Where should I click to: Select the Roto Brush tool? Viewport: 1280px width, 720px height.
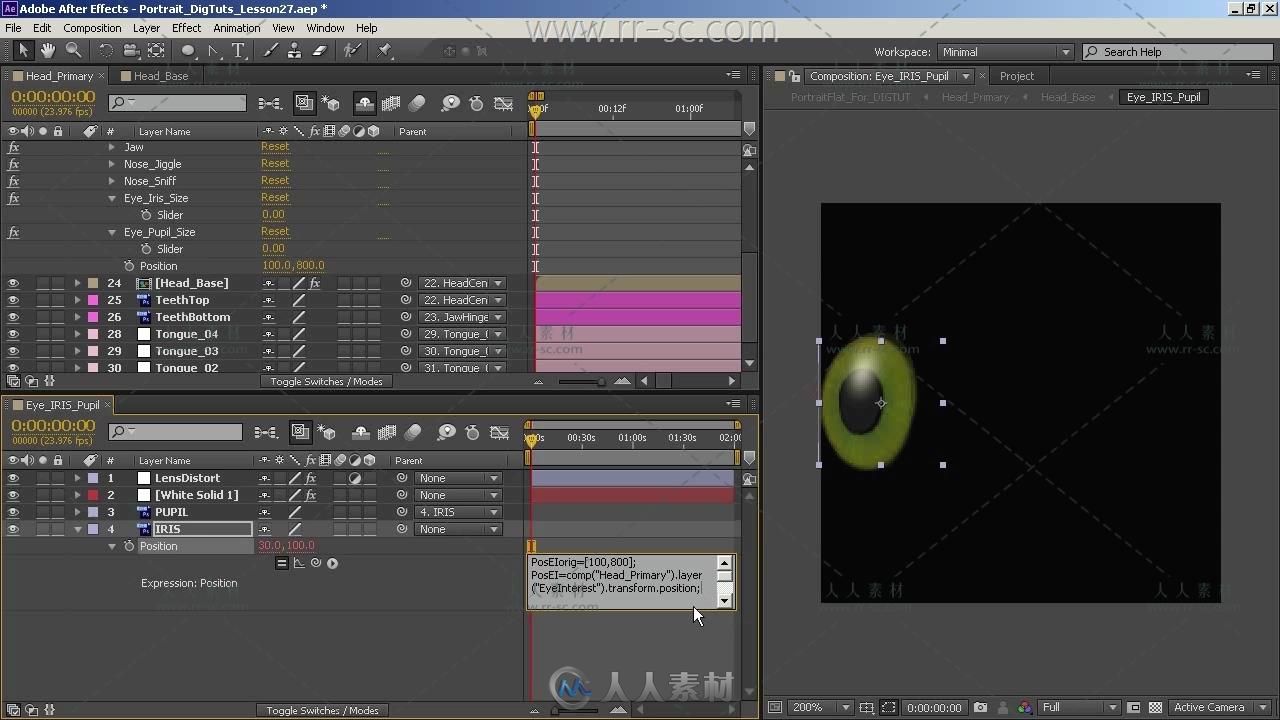[352, 51]
